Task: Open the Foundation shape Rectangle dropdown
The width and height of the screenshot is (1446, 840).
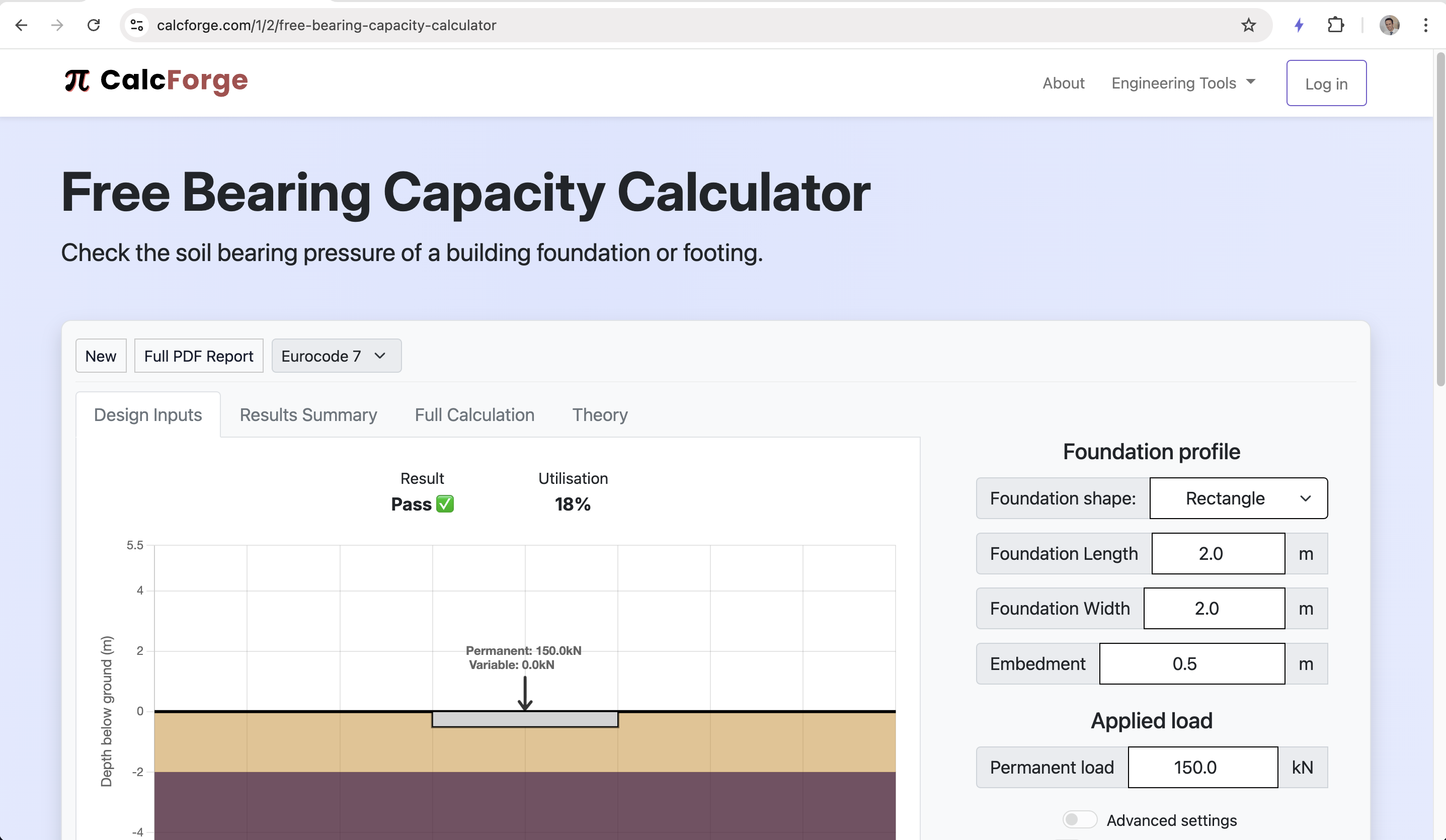Action: pyautogui.click(x=1238, y=498)
